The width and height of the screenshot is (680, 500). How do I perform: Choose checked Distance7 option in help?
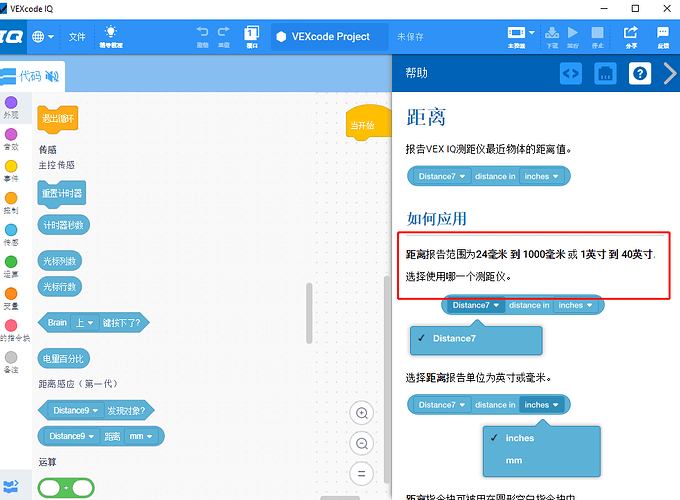(x=476, y=338)
